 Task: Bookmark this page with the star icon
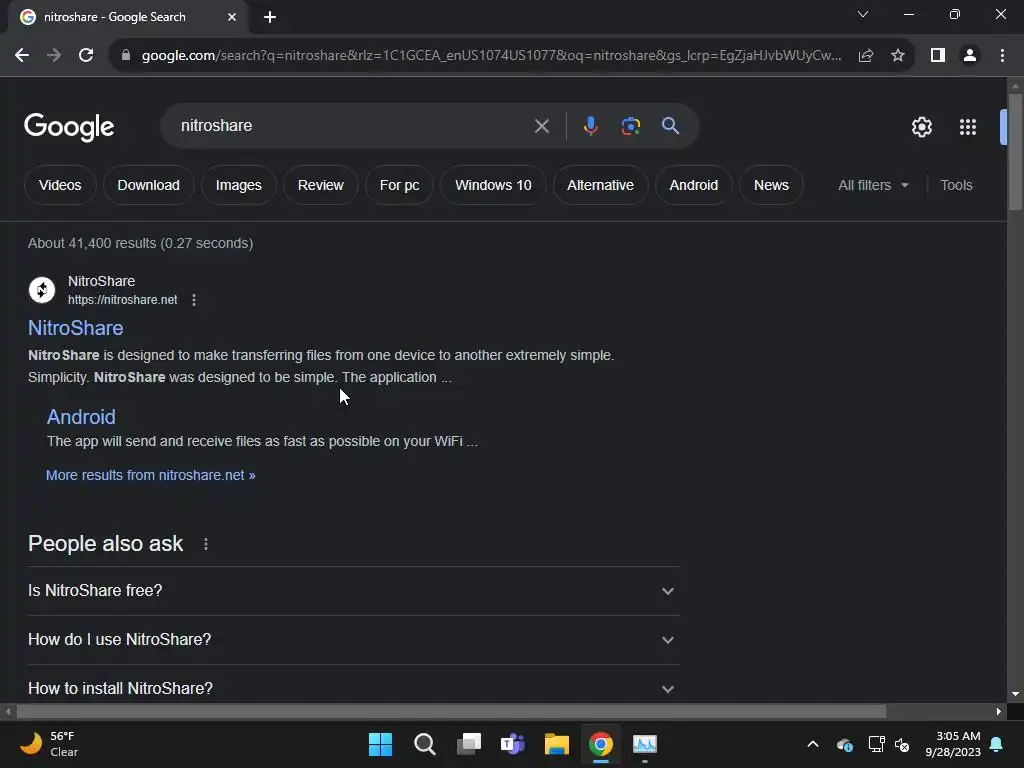898,56
